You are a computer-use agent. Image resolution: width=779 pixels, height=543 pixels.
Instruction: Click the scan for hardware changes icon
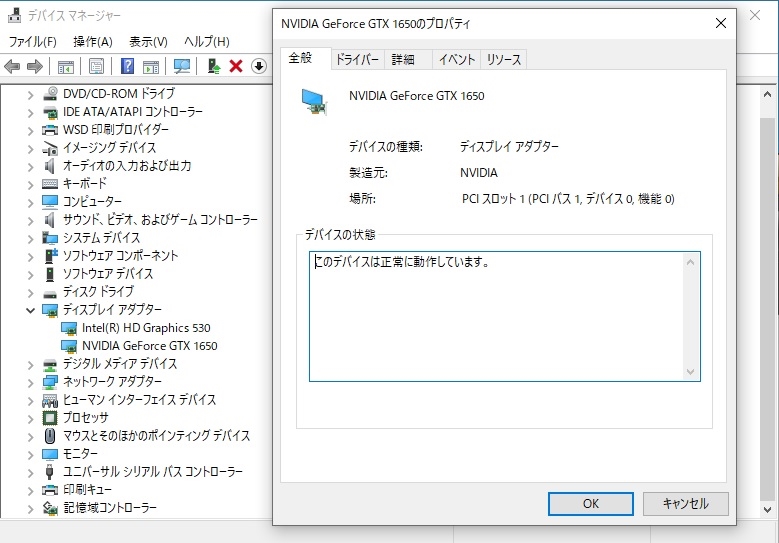pyautogui.click(x=182, y=66)
